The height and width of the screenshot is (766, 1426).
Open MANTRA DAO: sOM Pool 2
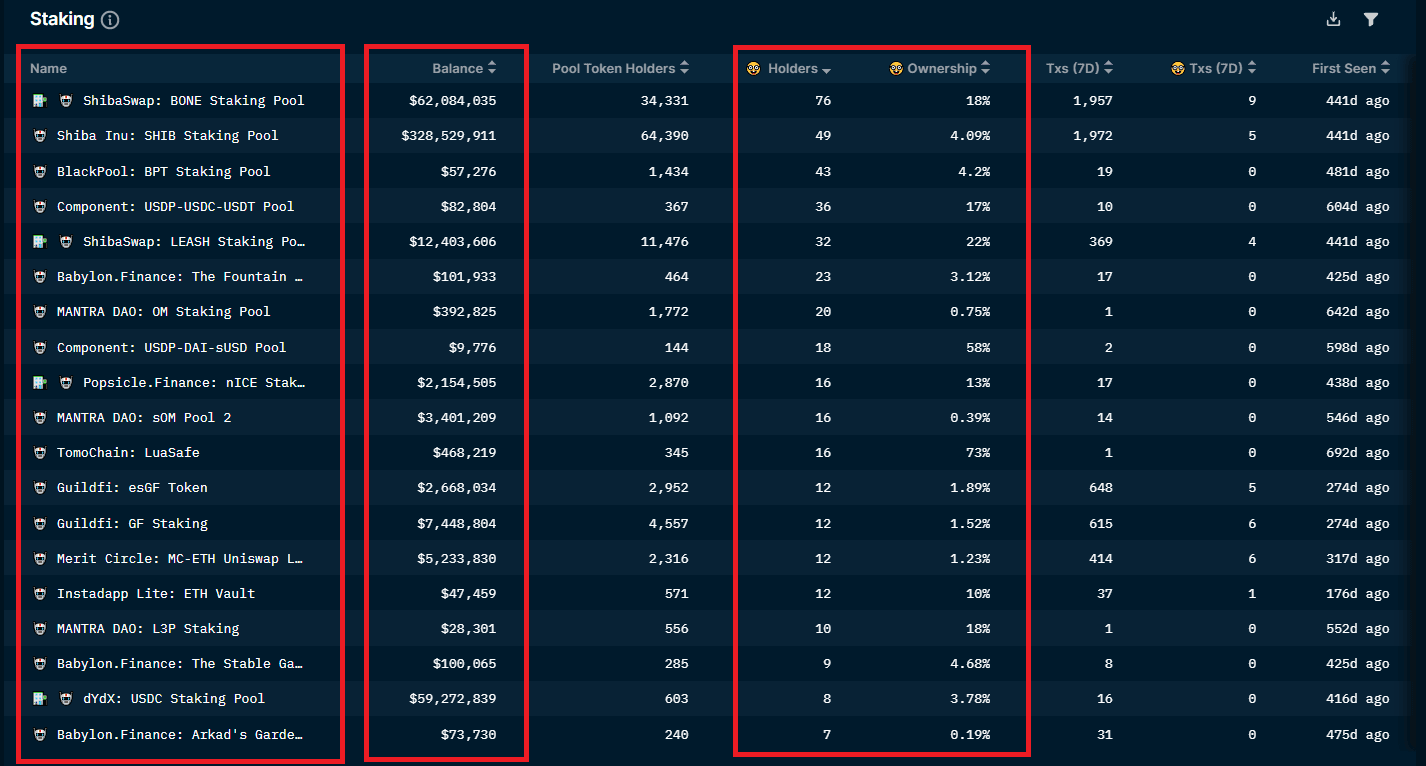click(144, 418)
